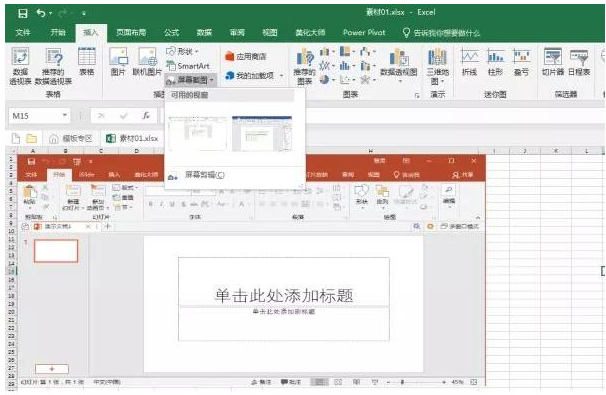Open the Charts group dialog launcher
606x395 pixels.
pos(417,95)
